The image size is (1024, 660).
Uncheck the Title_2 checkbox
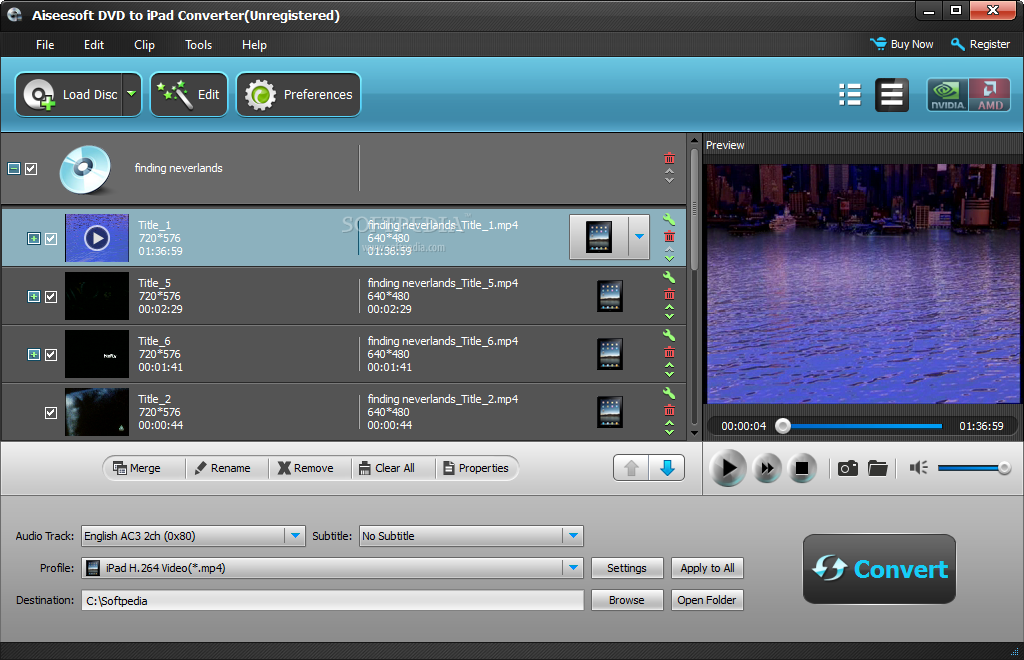pos(51,413)
